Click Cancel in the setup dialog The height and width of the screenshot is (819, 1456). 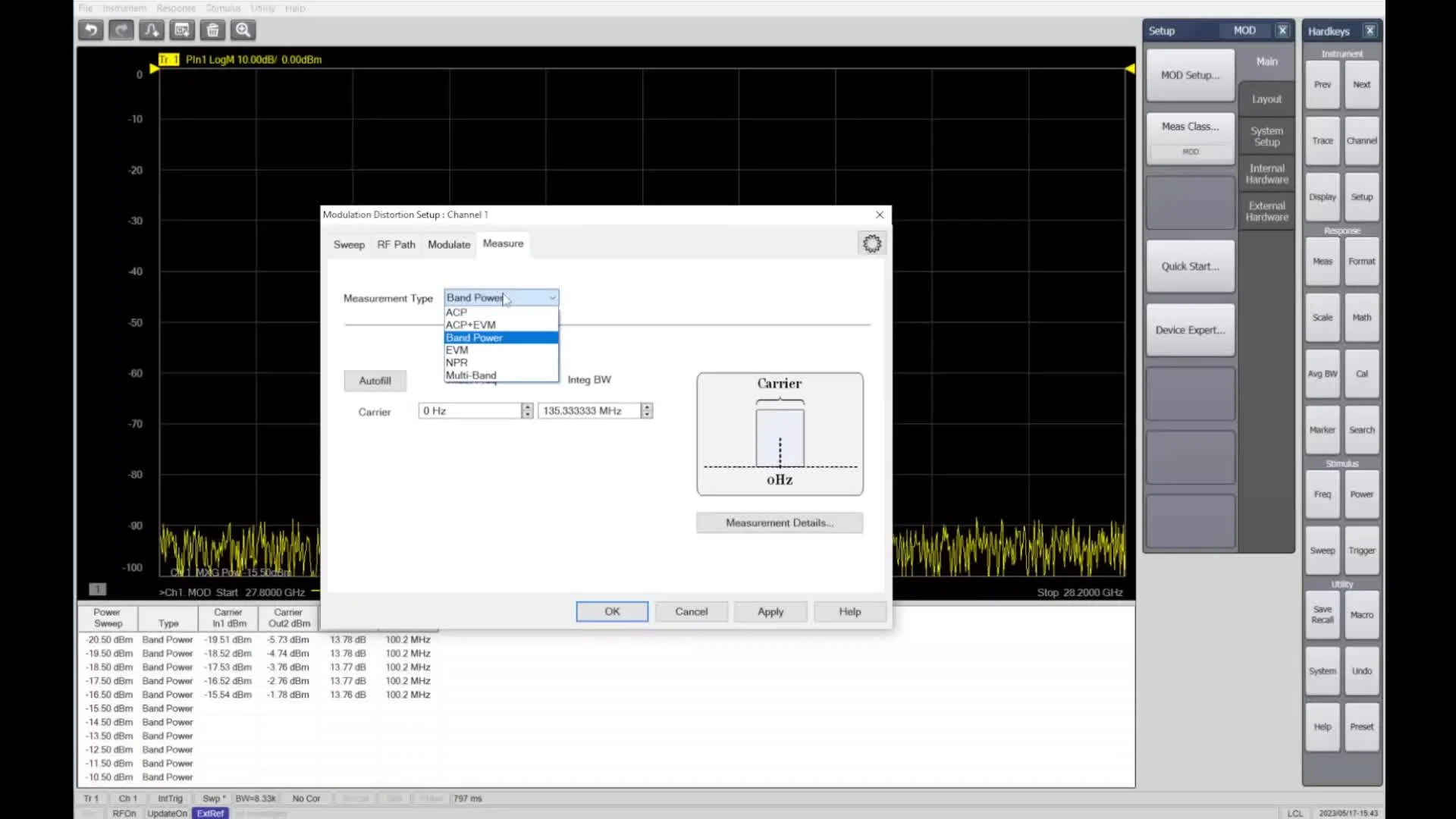click(692, 611)
